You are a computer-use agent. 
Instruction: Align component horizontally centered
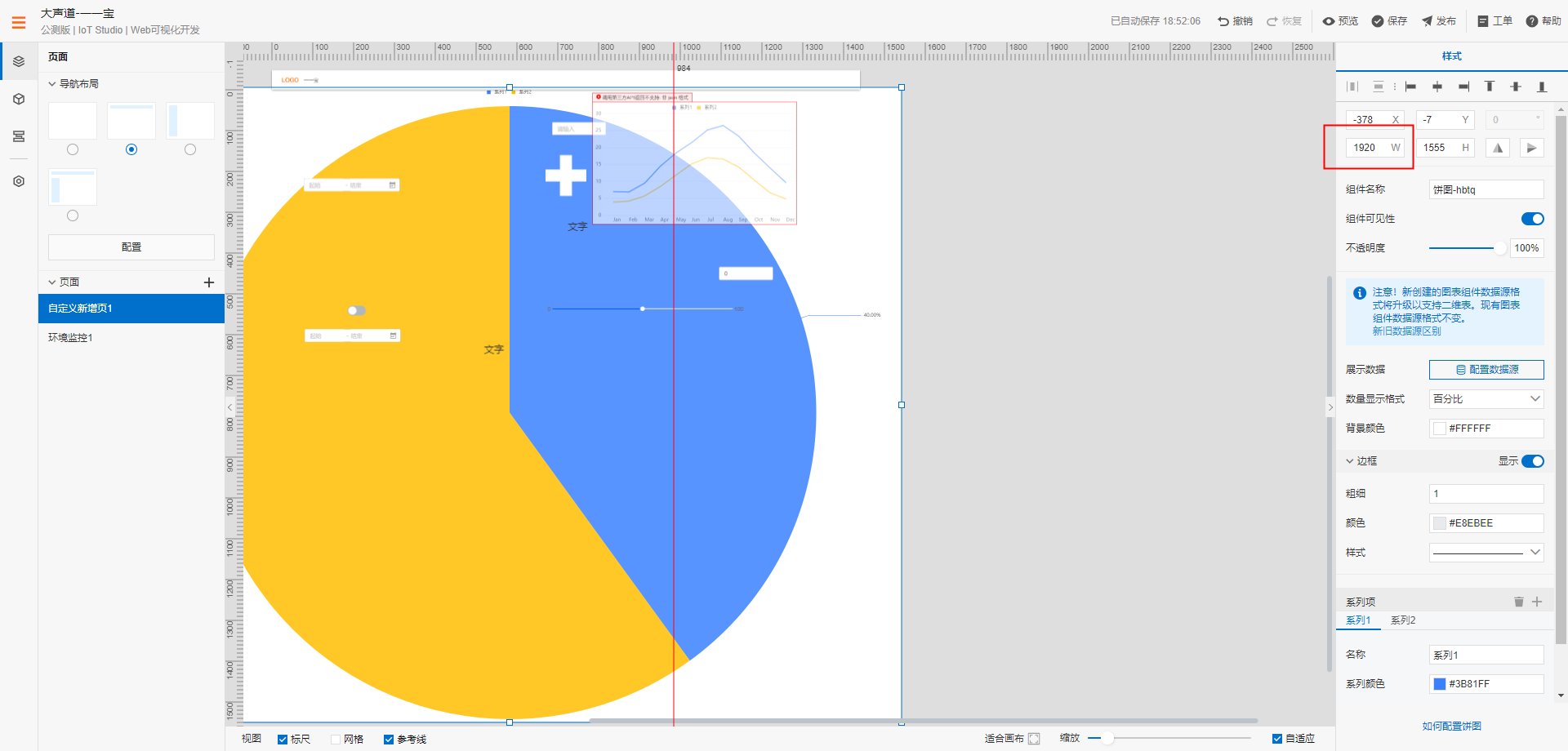click(x=1437, y=87)
